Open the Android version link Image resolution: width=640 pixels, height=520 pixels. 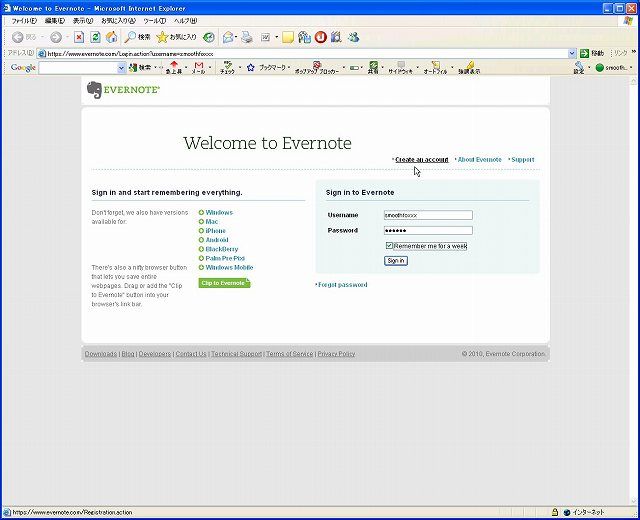(217, 240)
